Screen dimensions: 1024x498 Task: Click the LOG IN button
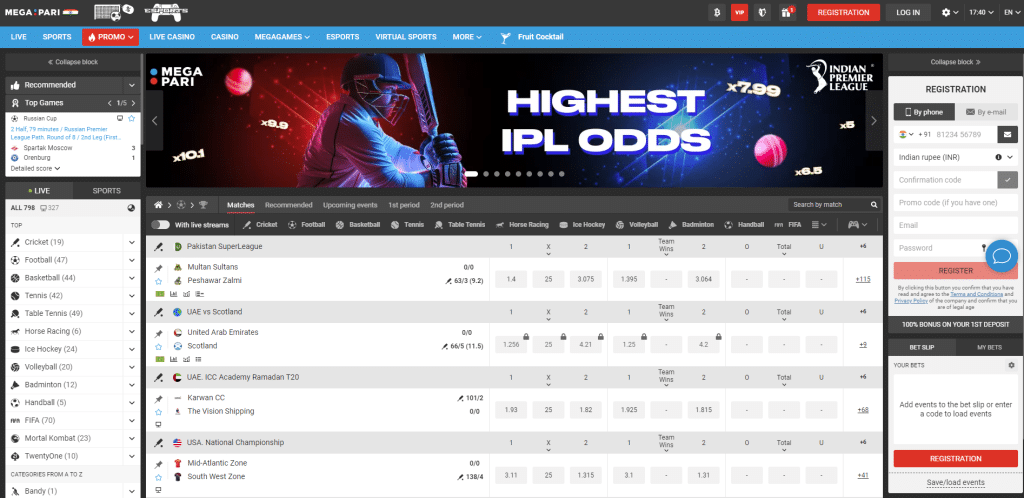pos(908,12)
